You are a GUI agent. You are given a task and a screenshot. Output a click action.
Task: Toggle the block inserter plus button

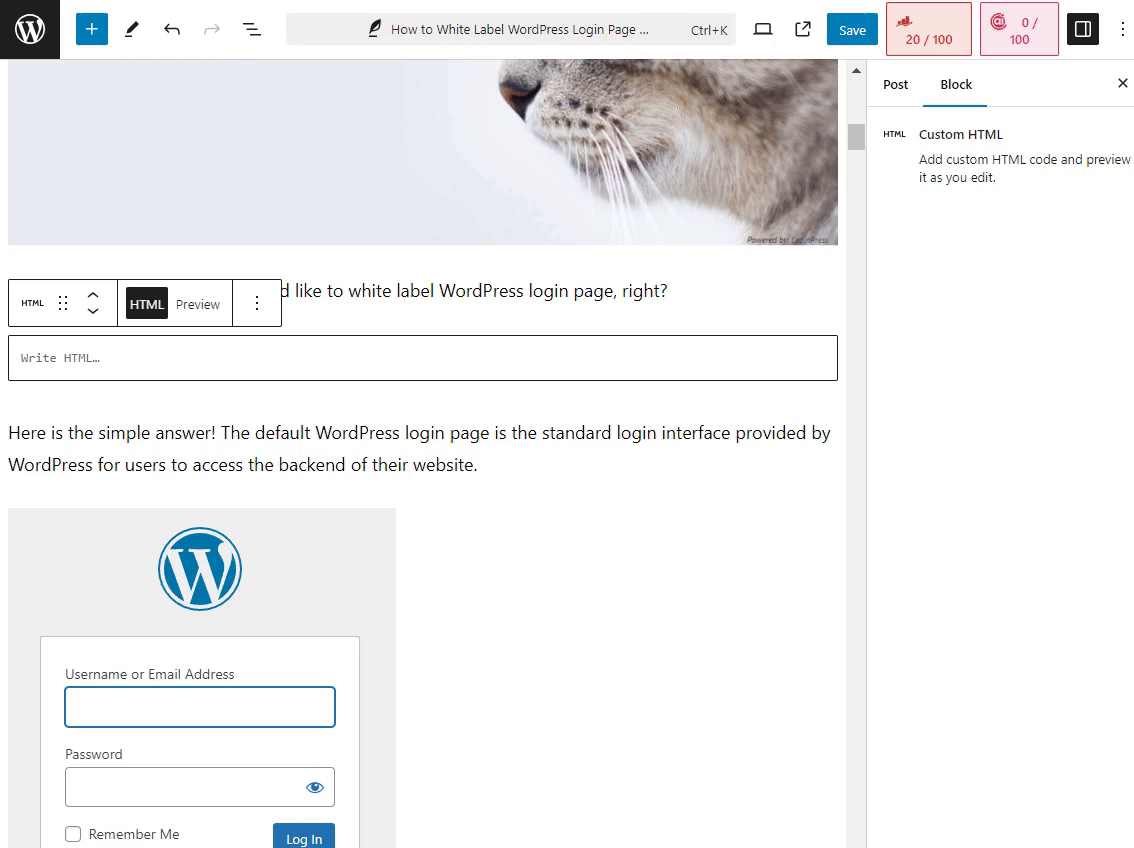click(92, 29)
